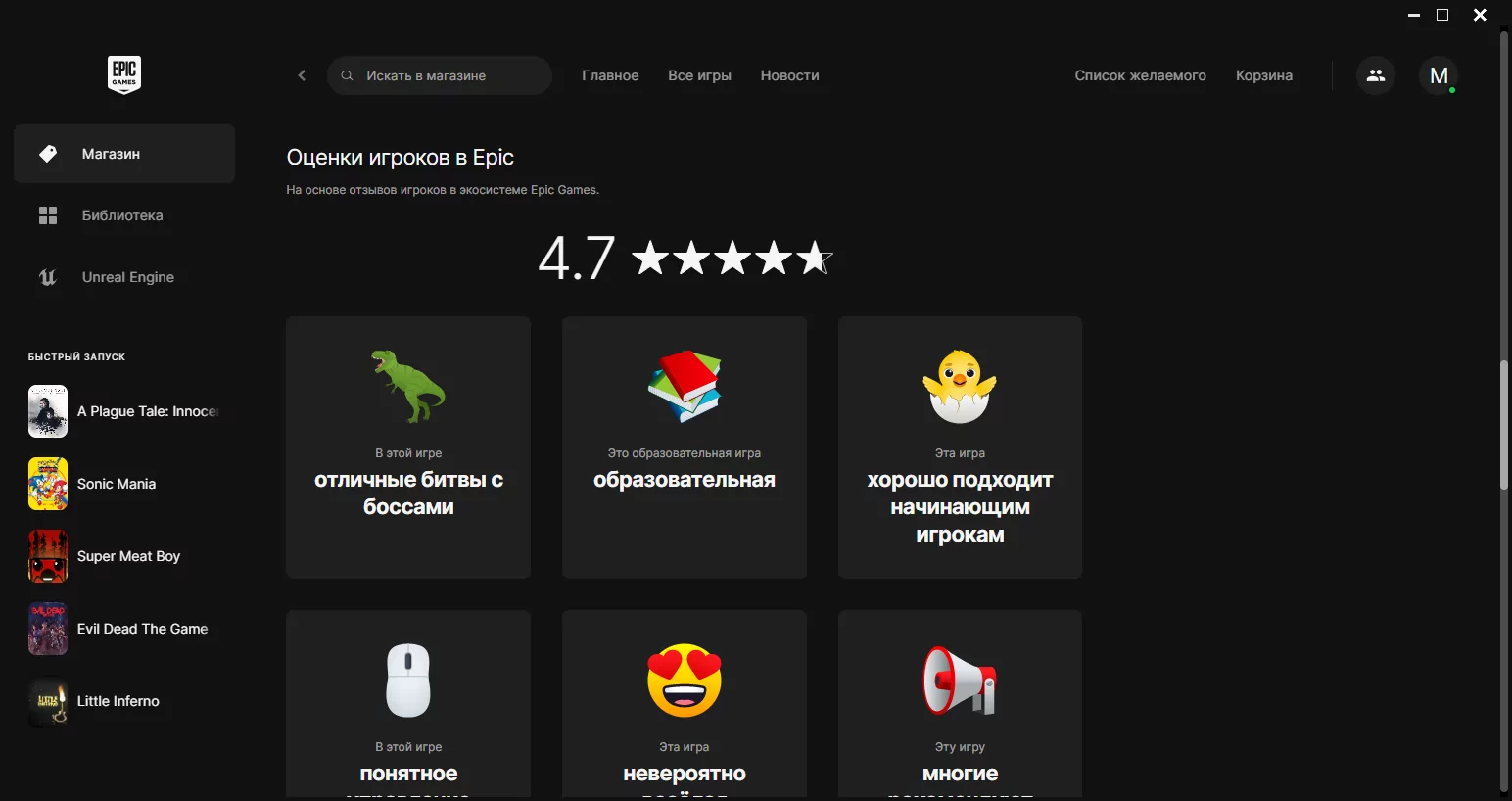This screenshot has width=1512, height=801.
Task: Click the hatching chick icon
Action: 960,386
